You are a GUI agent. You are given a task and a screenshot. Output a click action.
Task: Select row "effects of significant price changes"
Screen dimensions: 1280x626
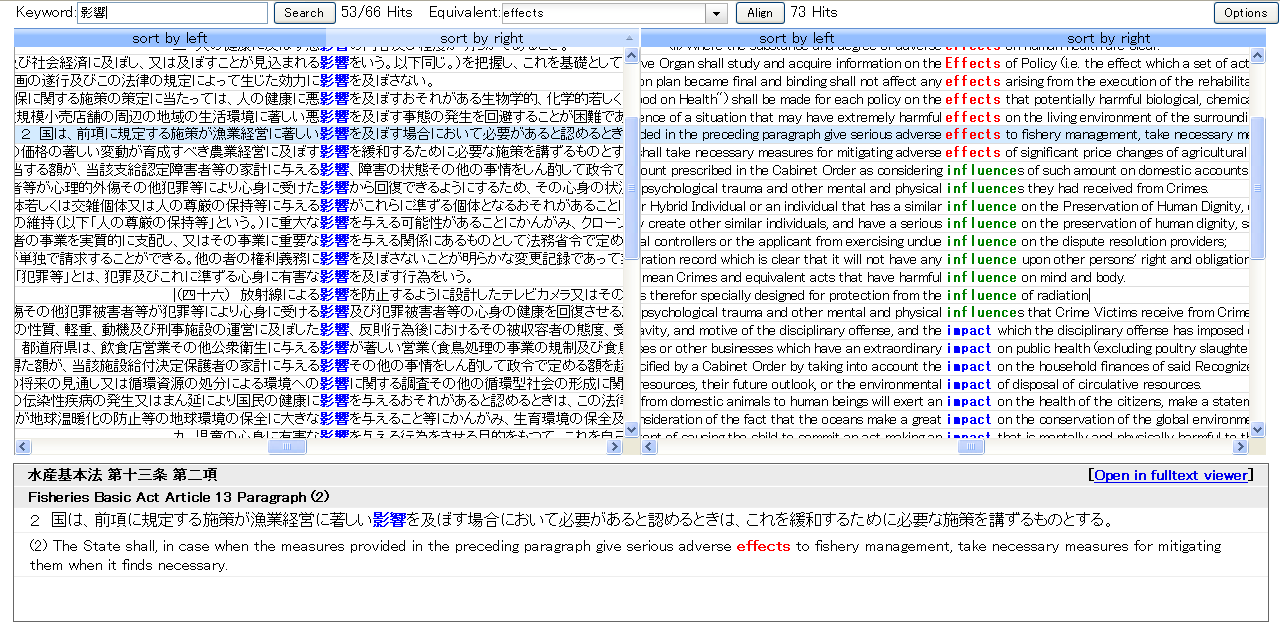[x=945, y=152]
